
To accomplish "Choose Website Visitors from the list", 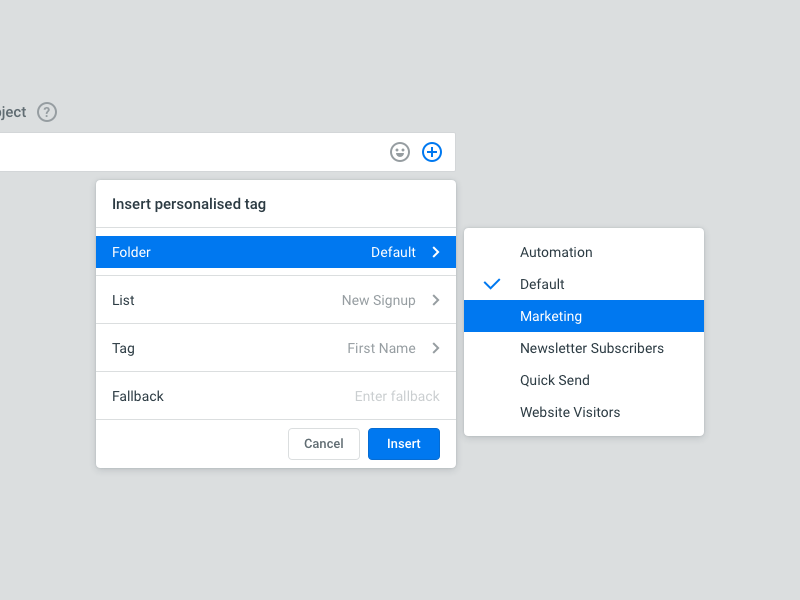I will coord(570,412).
